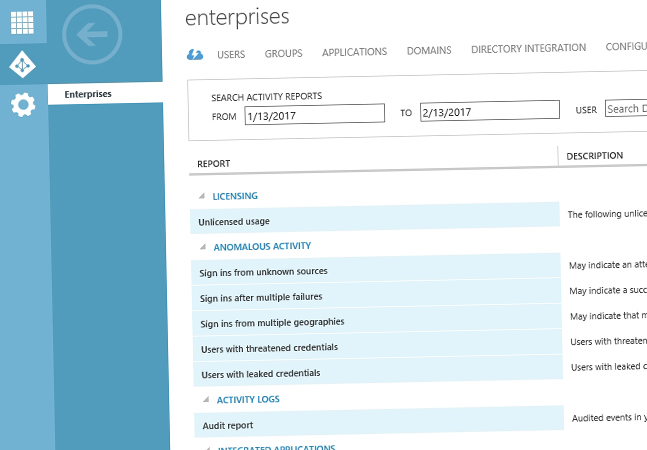Select Enterprises in the sidebar
This screenshot has width=647, height=450.
click(88, 94)
